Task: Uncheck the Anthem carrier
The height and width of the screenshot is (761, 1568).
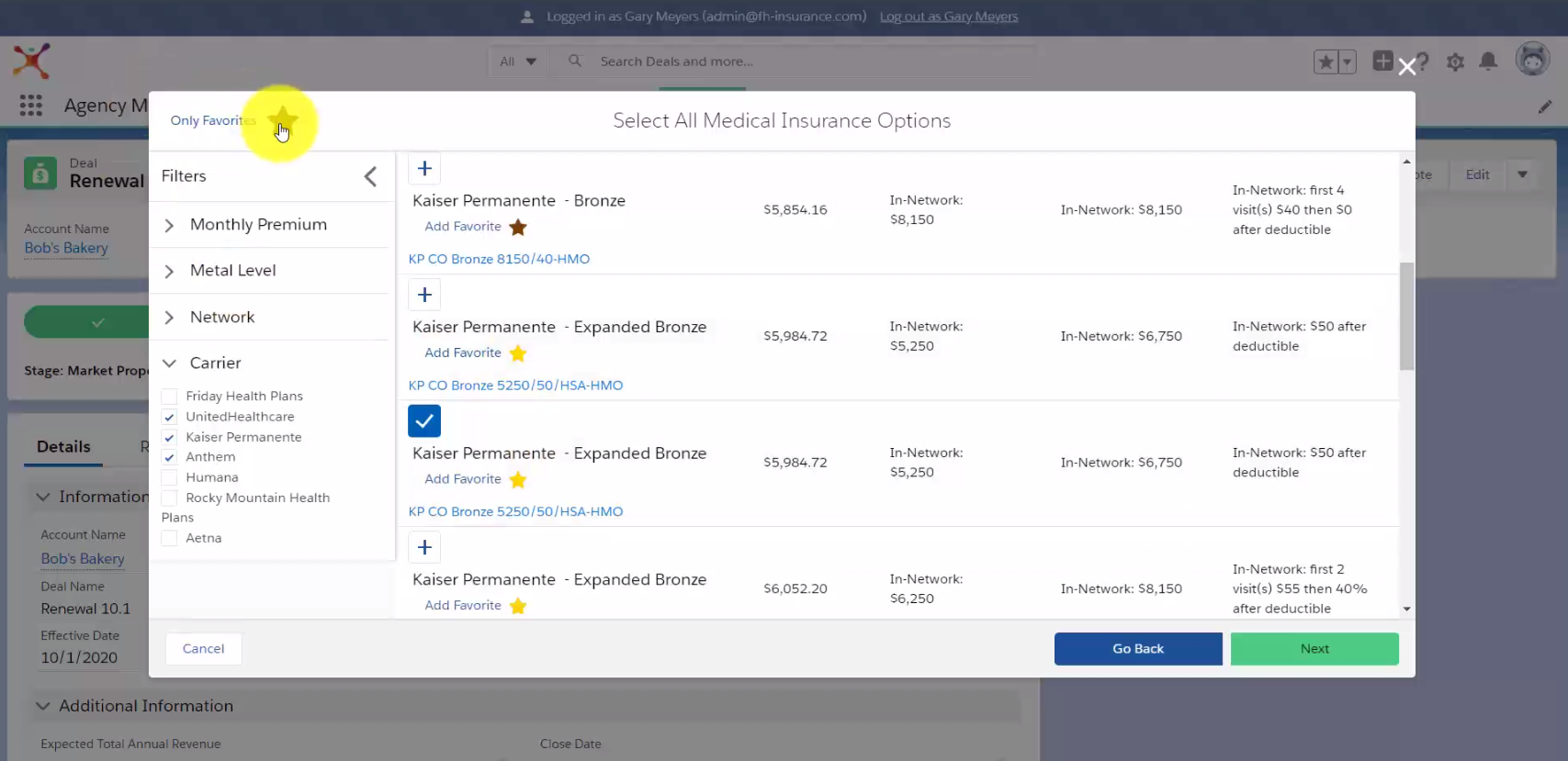Action: tap(169, 457)
